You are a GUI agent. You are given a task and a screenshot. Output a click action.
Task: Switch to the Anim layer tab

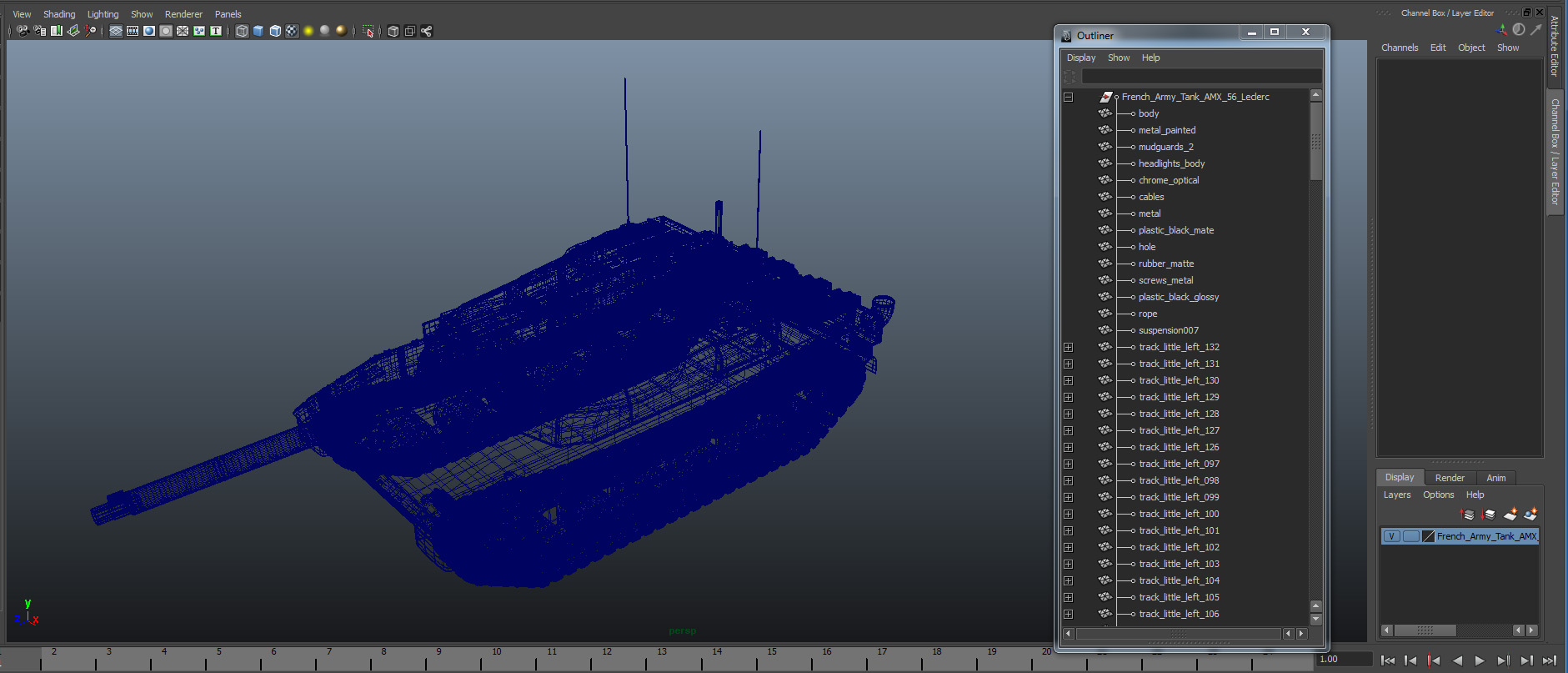pos(1496,478)
